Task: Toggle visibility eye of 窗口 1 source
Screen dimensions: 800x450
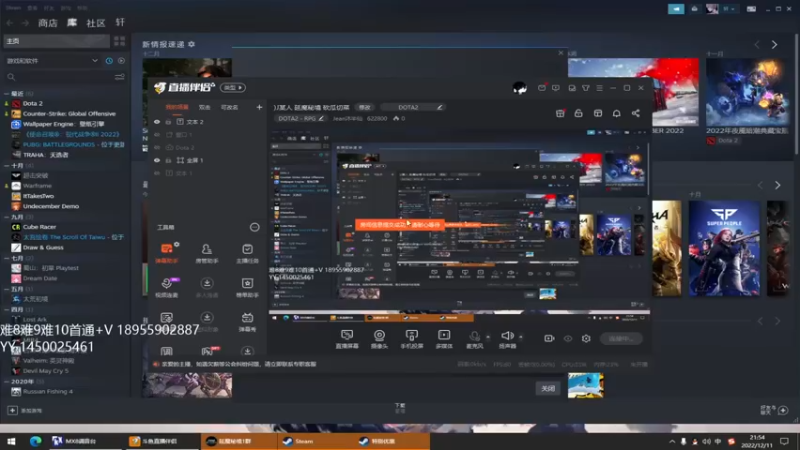Action: tap(157, 135)
